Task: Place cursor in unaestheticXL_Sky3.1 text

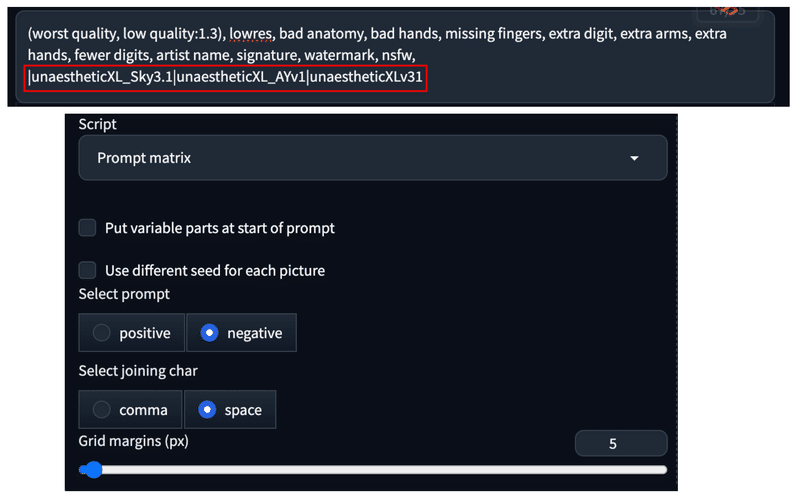Action: click(102, 77)
